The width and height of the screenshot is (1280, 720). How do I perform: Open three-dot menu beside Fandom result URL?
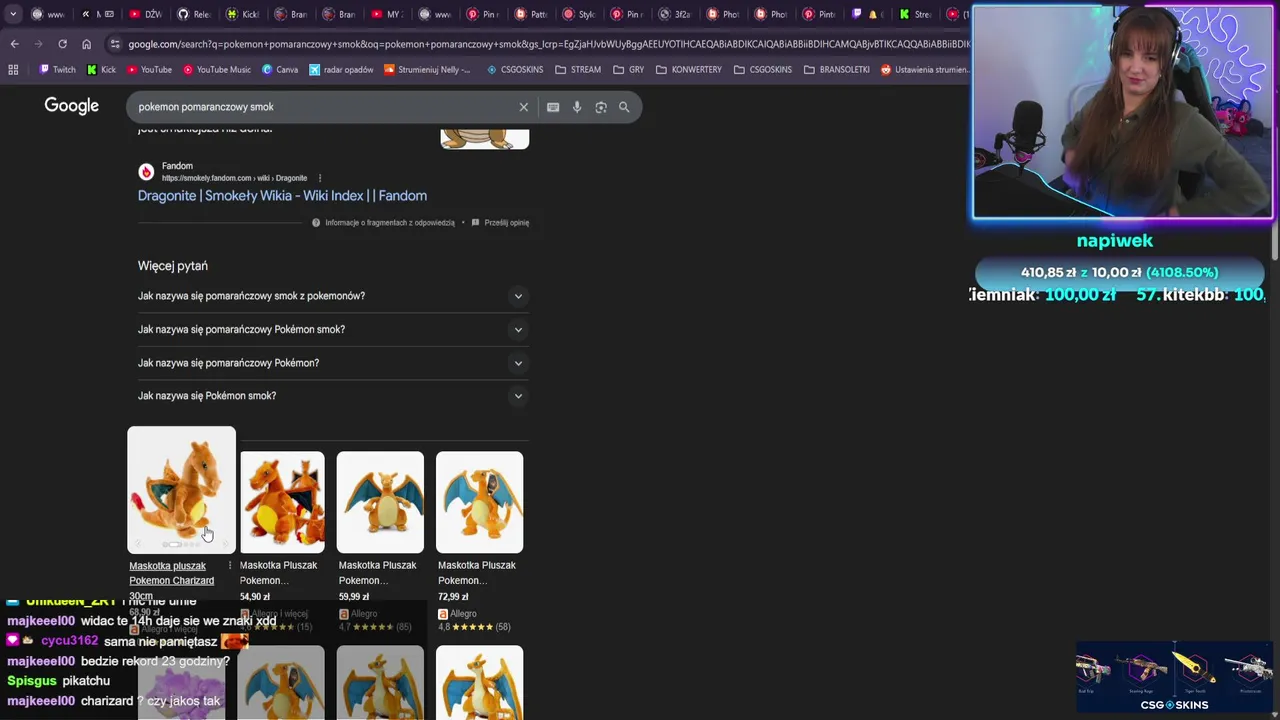coord(319,178)
